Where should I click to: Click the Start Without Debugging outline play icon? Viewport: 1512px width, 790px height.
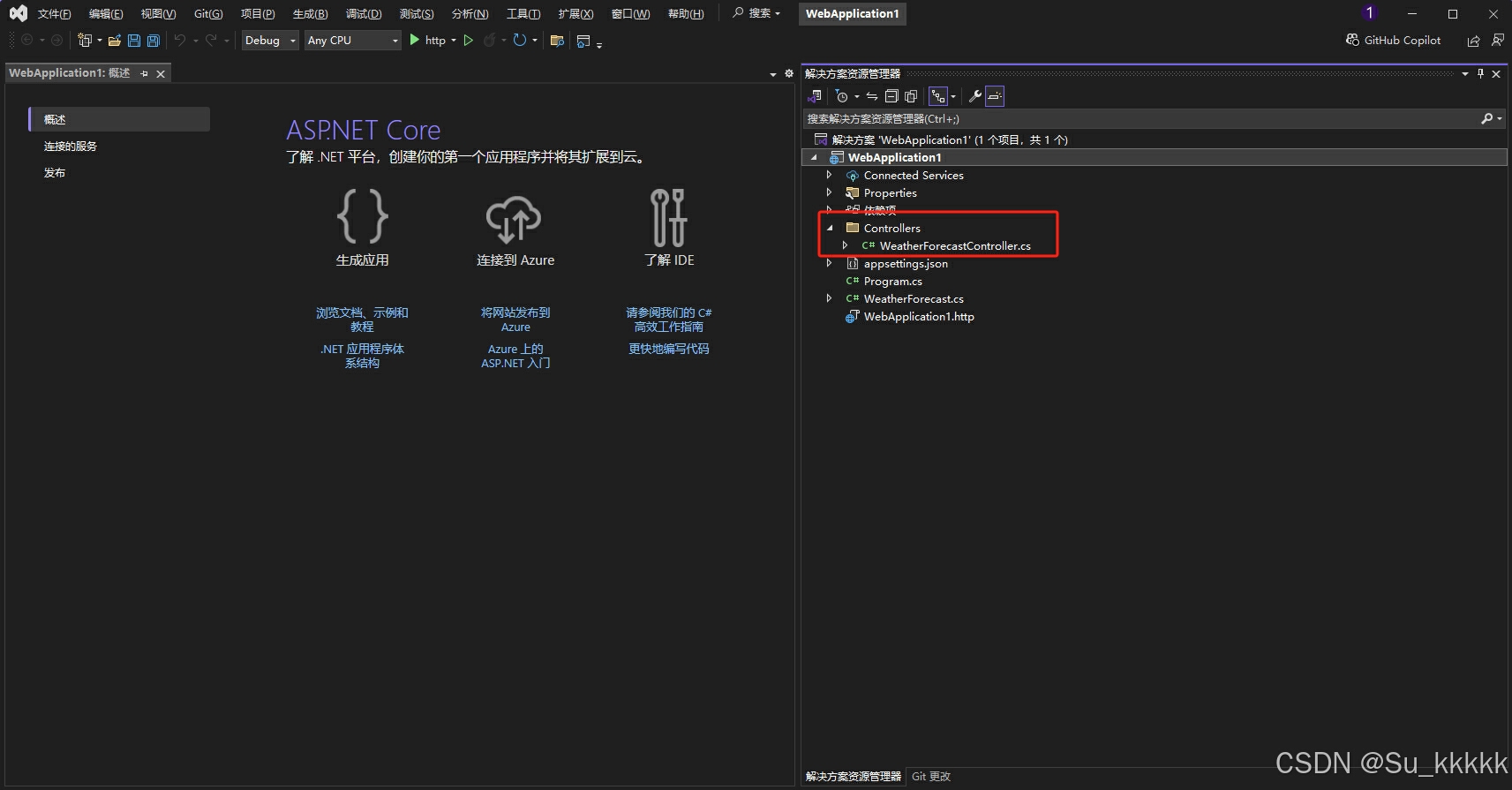[469, 40]
